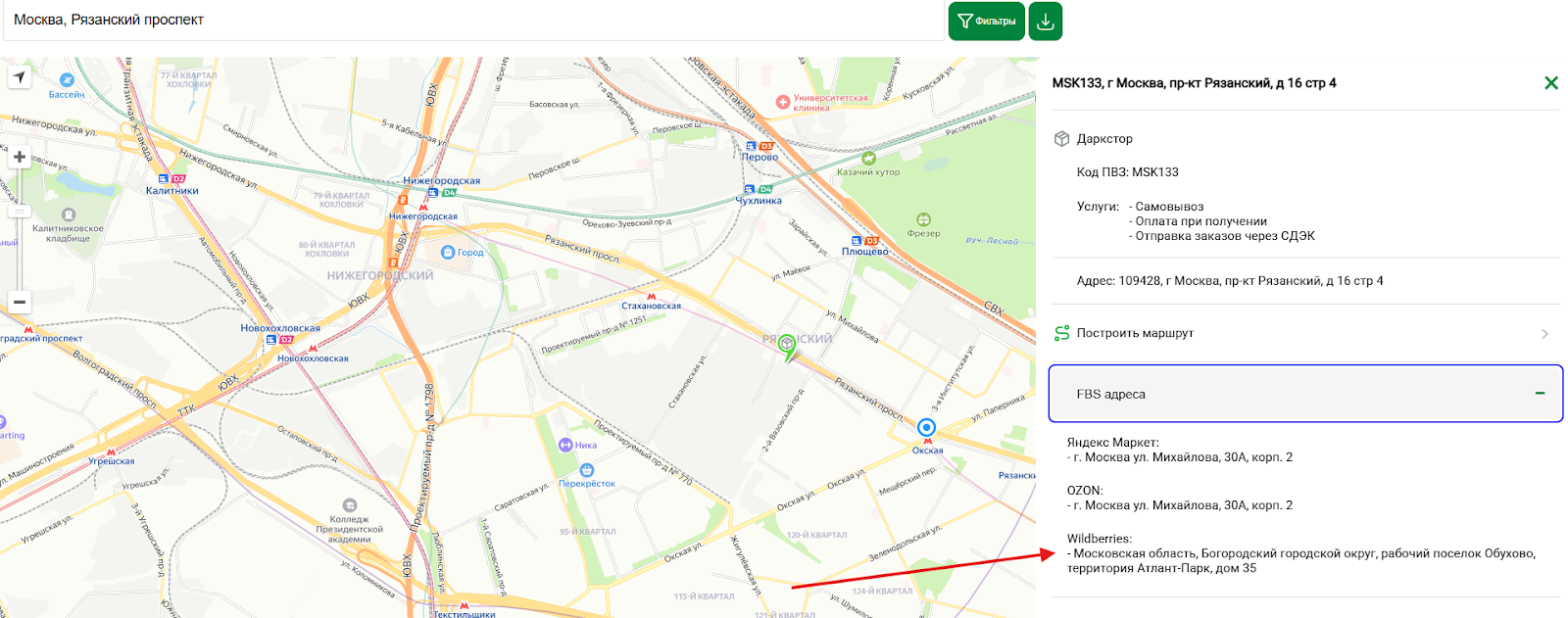
Task: Click the address search field Москва, Рязанский проспект
Action: 473,21
